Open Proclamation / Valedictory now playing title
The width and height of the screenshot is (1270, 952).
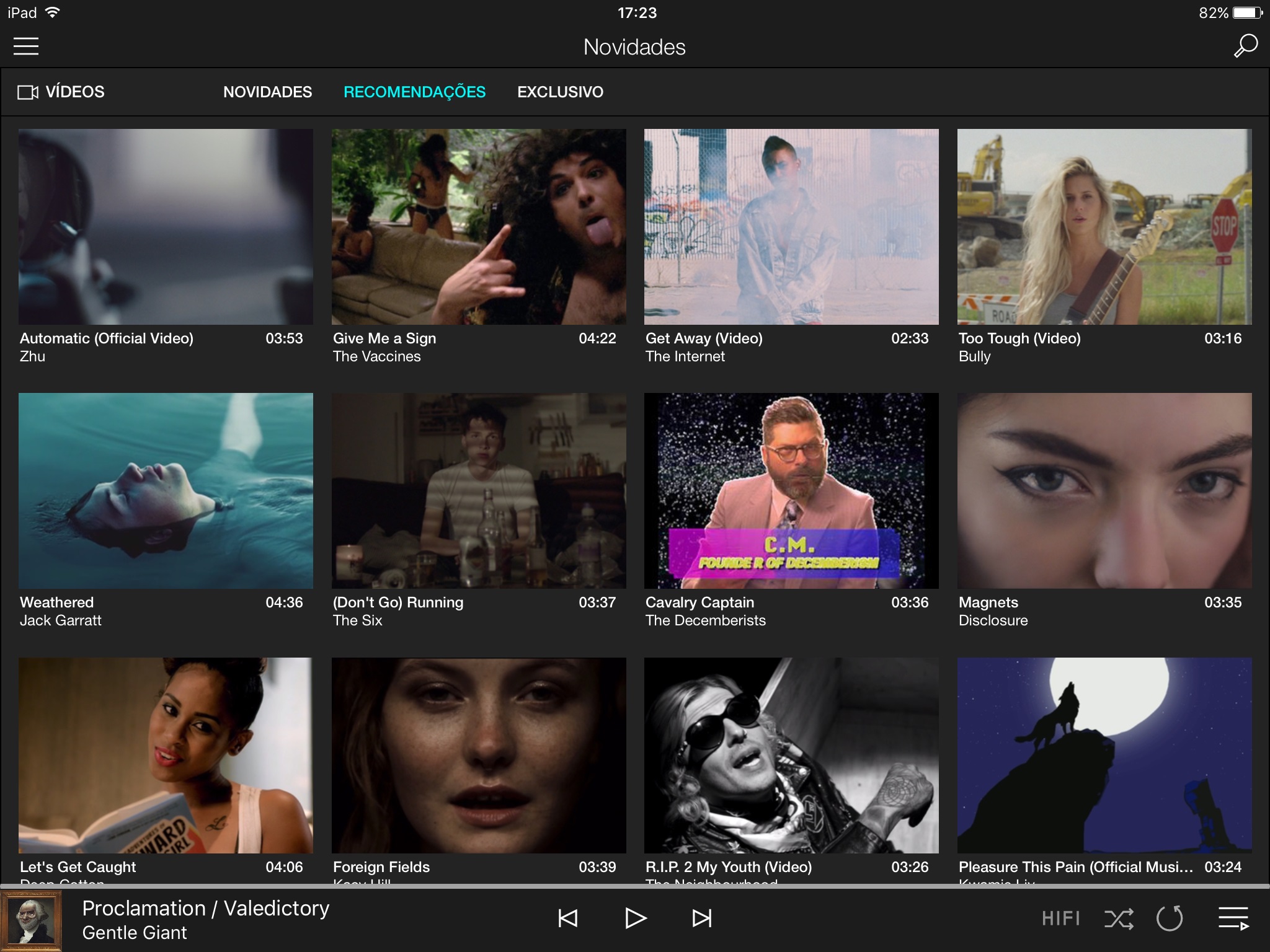point(206,908)
